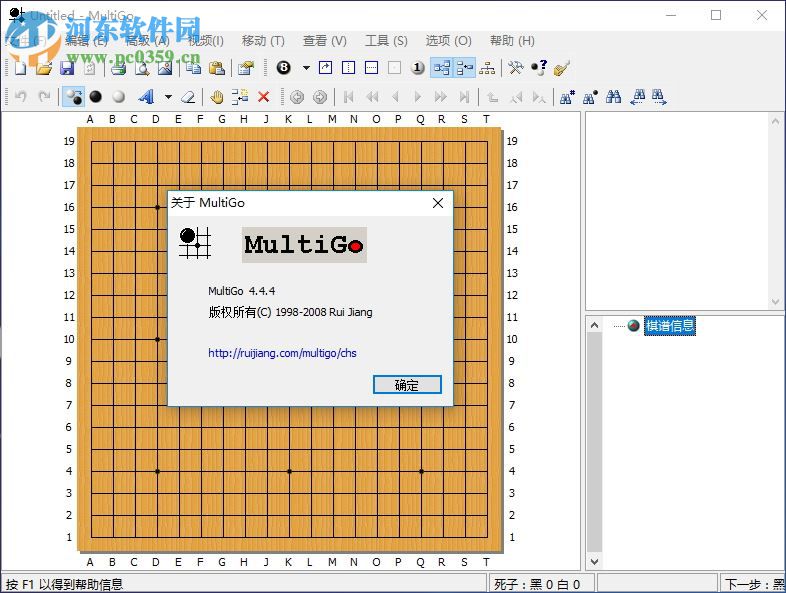Open the ruijiang.com/multigo/chs link
786x593 pixels.
282,353
